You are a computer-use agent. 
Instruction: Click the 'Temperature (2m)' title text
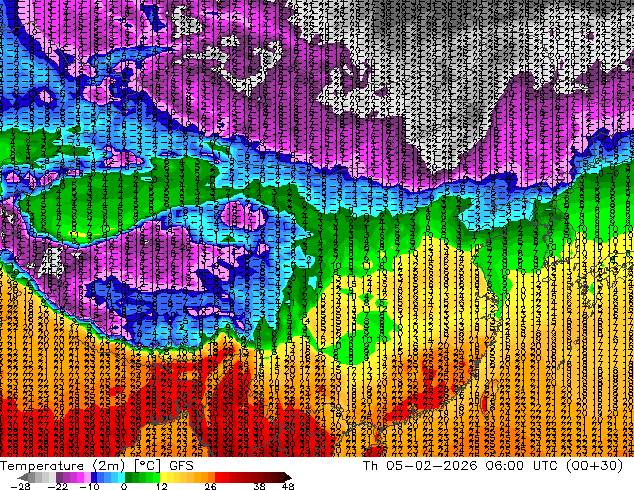tap(62, 466)
